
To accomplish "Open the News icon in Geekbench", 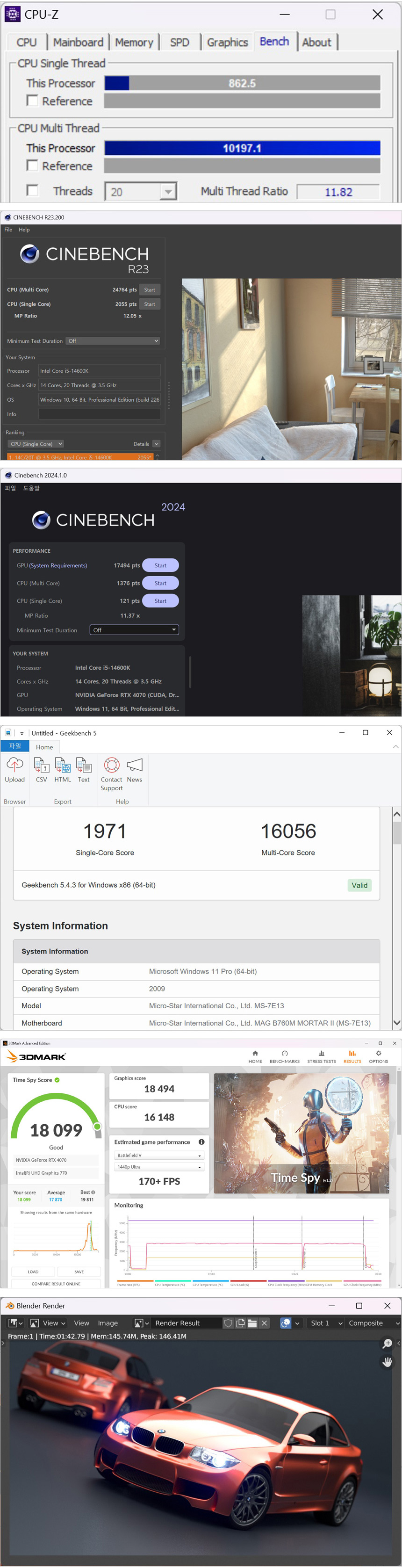I will (x=135, y=769).
